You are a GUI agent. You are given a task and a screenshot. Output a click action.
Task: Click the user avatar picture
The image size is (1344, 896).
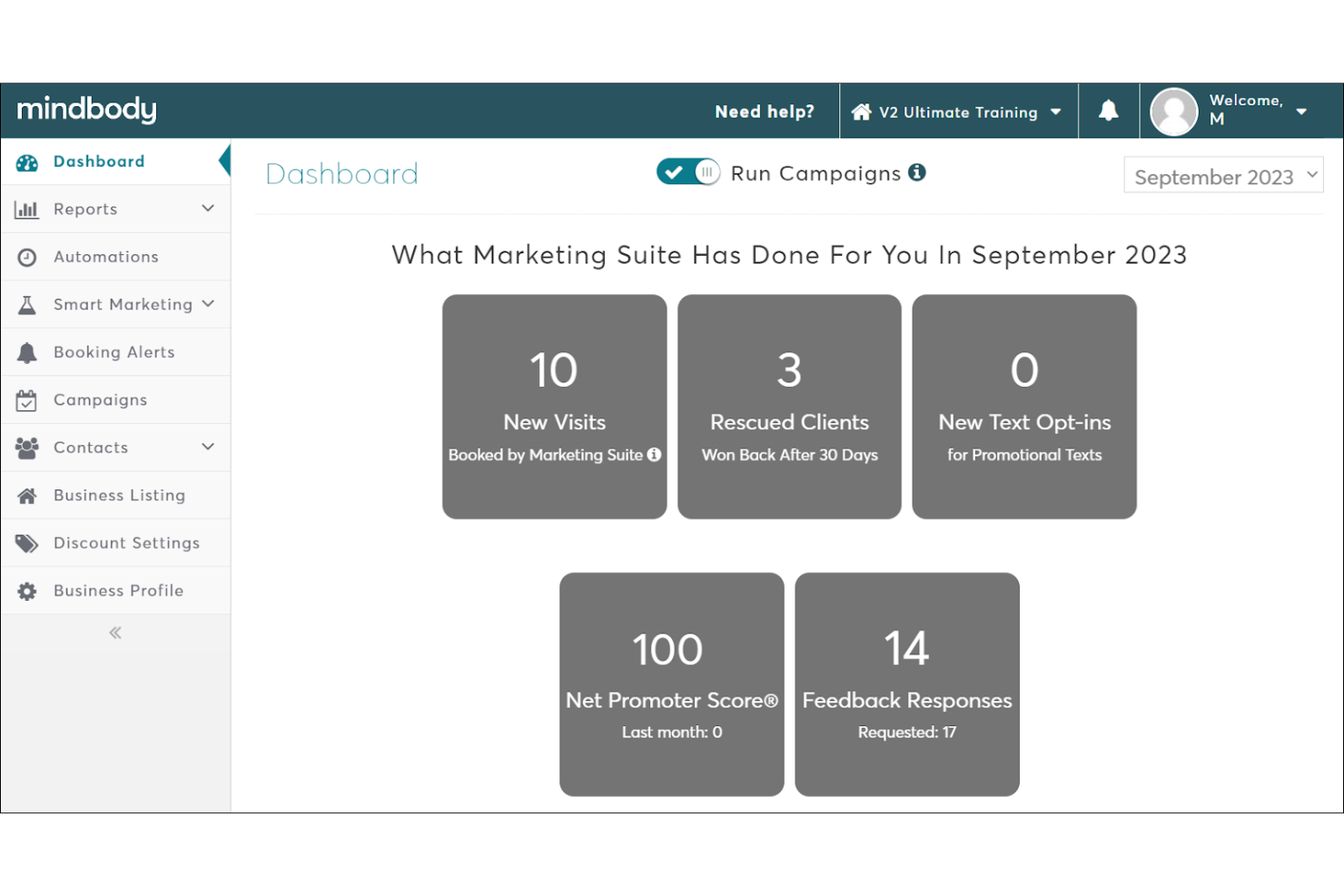1174,112
